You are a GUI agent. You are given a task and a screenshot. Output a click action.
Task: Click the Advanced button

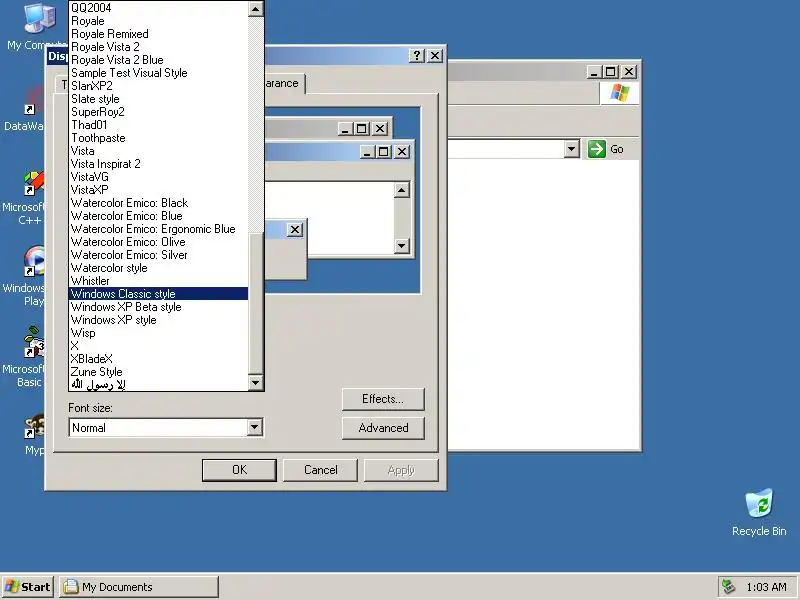(x=383, y=428)
